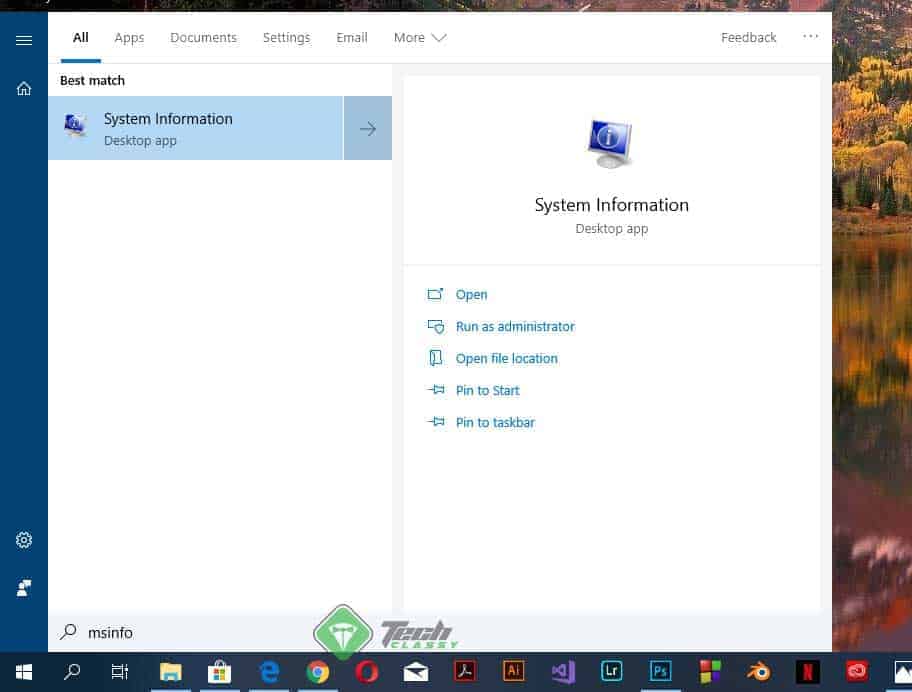Viewport: 912px width, 692px height.
Task: Expand System Information result details with the arrow
Action: pyautogui.click(x=367, y=128)
